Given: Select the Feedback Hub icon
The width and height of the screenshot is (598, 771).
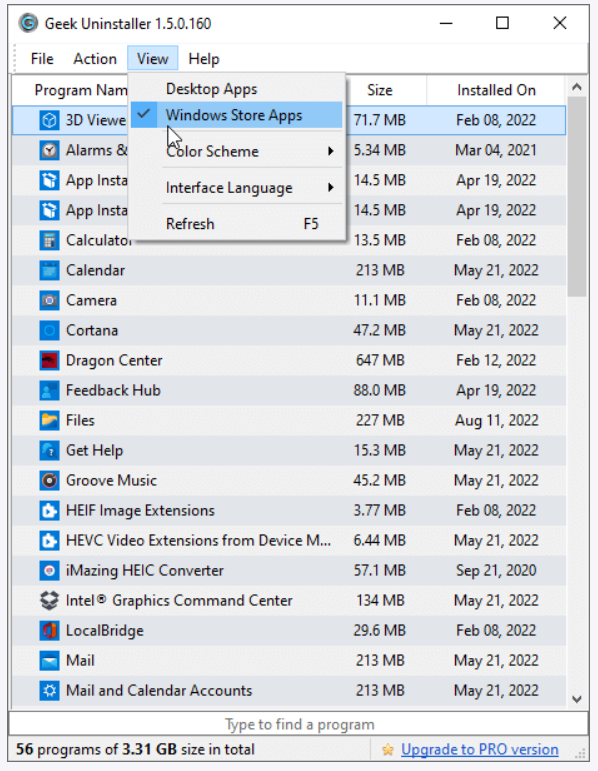Looking at the screenshot, I should point(49,390).
